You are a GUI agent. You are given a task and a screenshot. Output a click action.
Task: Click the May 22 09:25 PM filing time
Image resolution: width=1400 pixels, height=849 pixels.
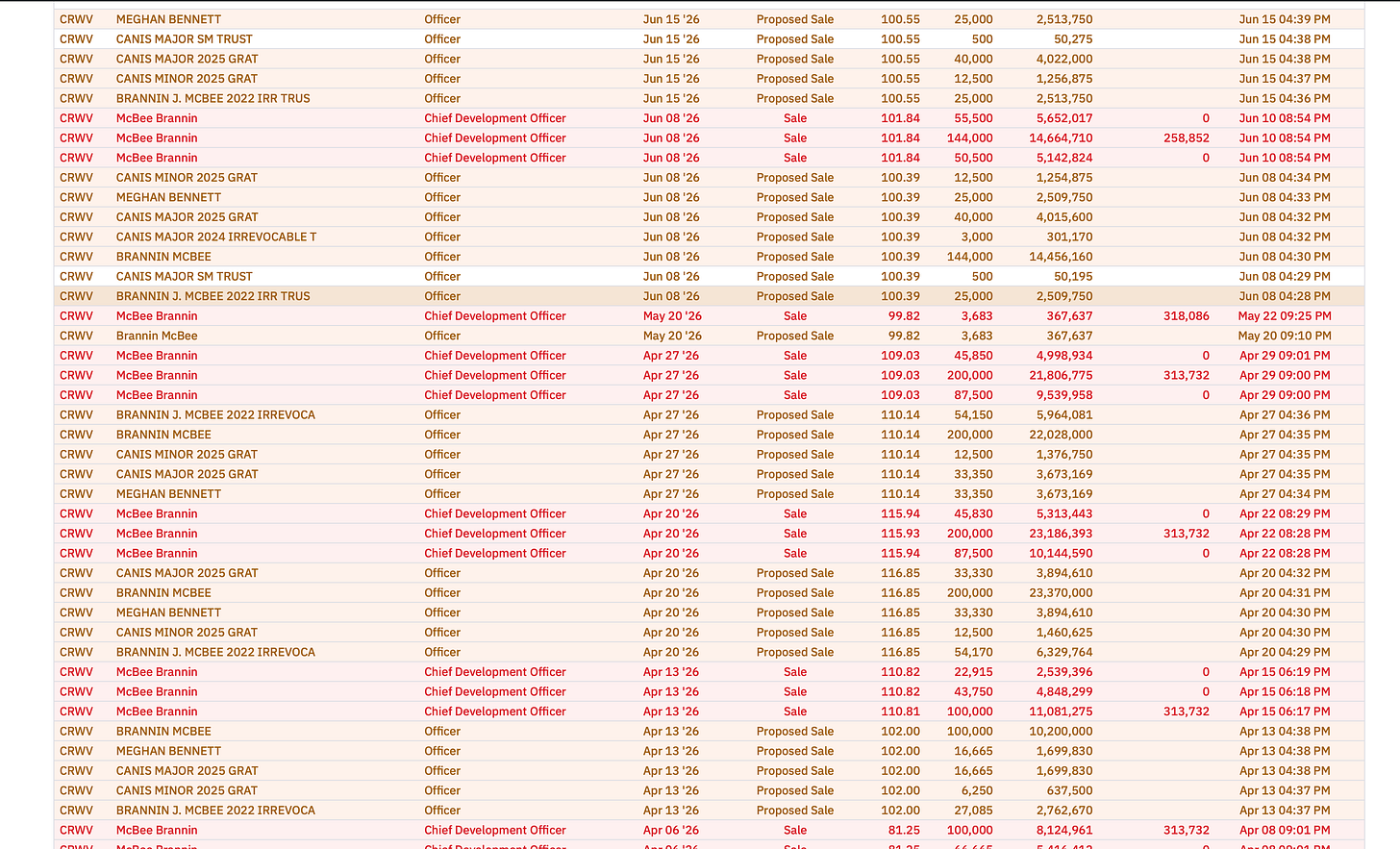[x=1285, y=315]
